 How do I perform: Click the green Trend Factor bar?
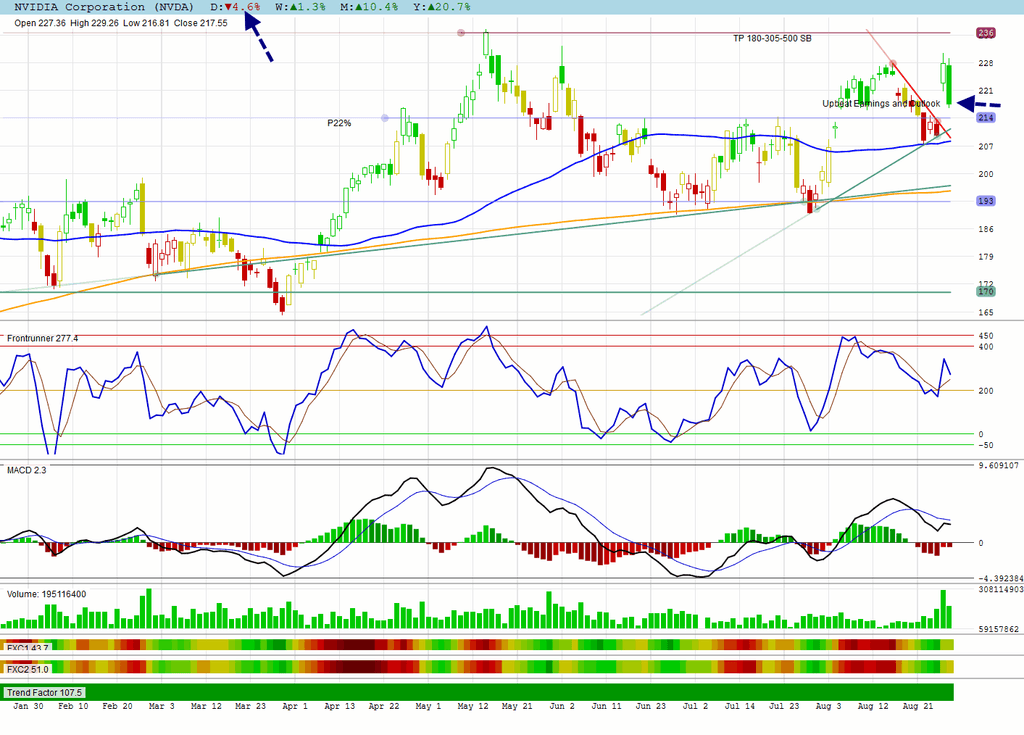point(477,692)
